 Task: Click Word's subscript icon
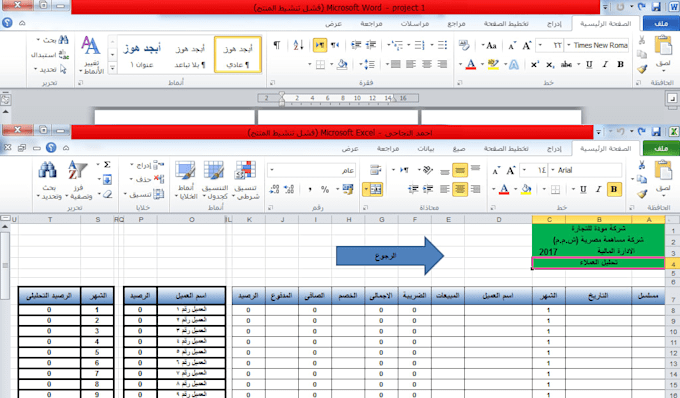click(550, 65)
